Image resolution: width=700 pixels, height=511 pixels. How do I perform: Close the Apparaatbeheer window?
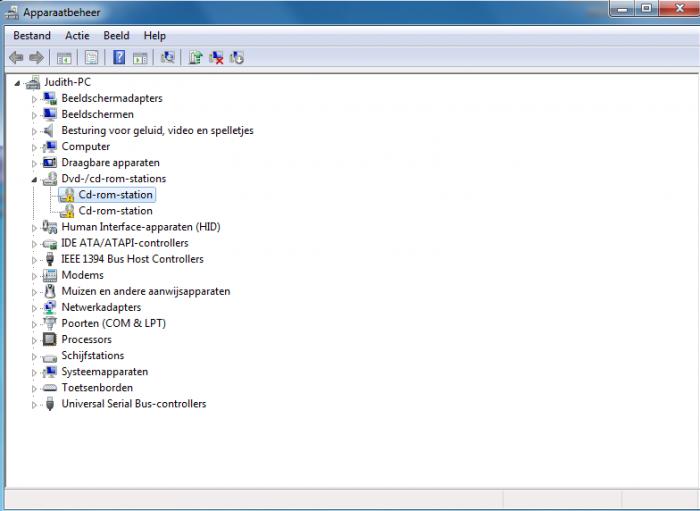pyautogui.click(x=679, y=8)
